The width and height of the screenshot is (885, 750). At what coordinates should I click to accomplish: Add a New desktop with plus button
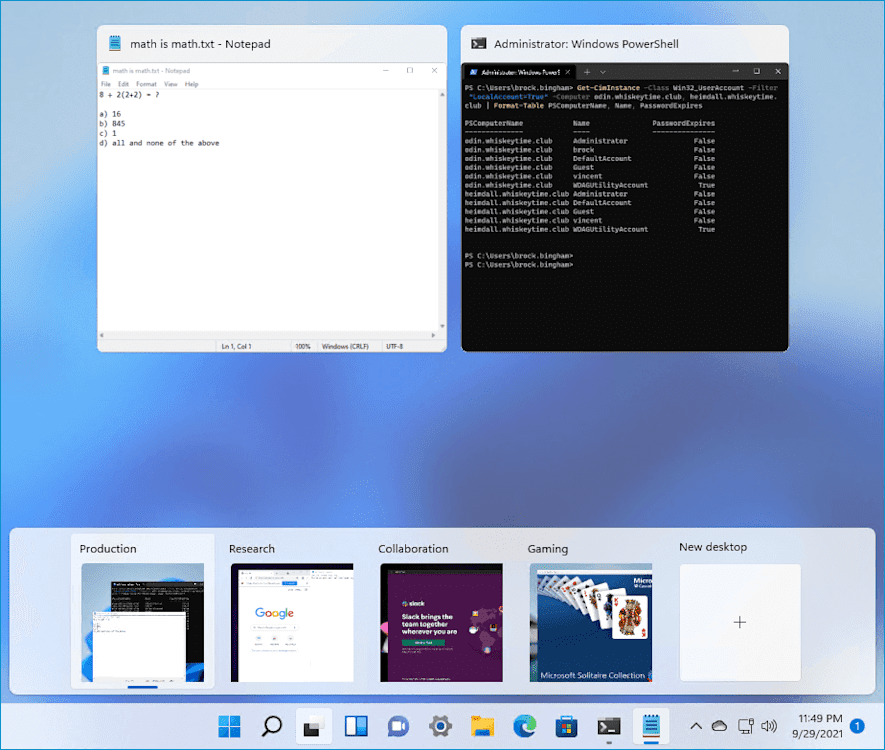[740, 622]
